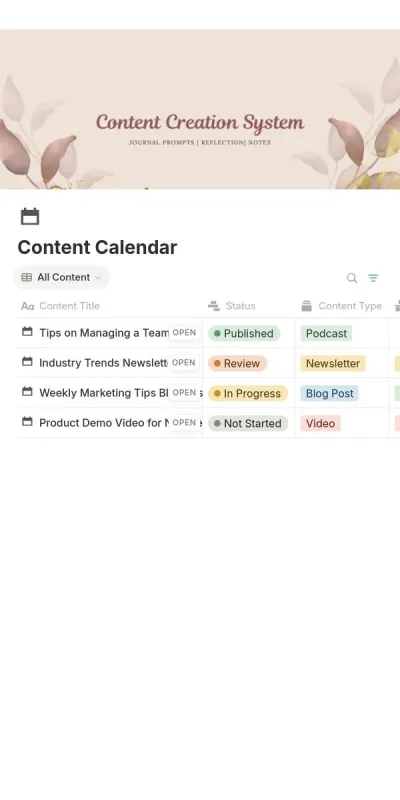Image resolution: width=400 pixels, height=800 pixels.
Task: Click the calendar icon on Product Demo Video row
Action: click(x=27, y=422)
